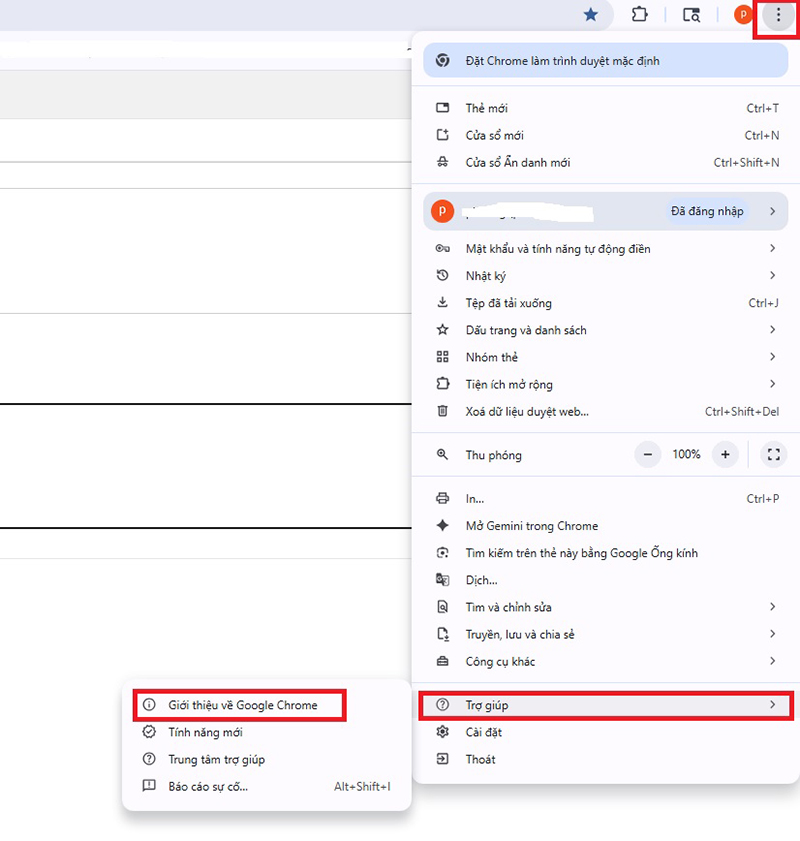This screenshot has width=800, height=841.
Task: Choose Báo cáo sự cố... in submenu
Action: pos(266,786)
